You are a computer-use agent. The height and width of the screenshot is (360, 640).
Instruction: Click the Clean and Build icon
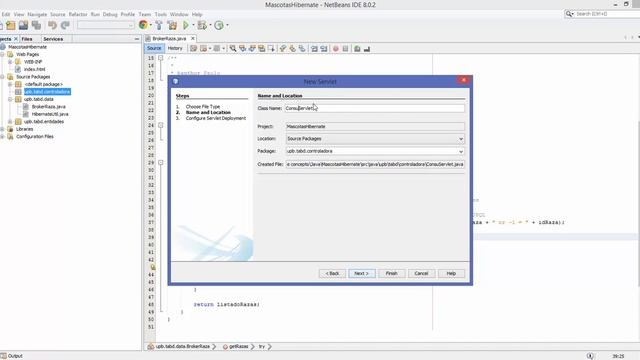coord(172,25)
